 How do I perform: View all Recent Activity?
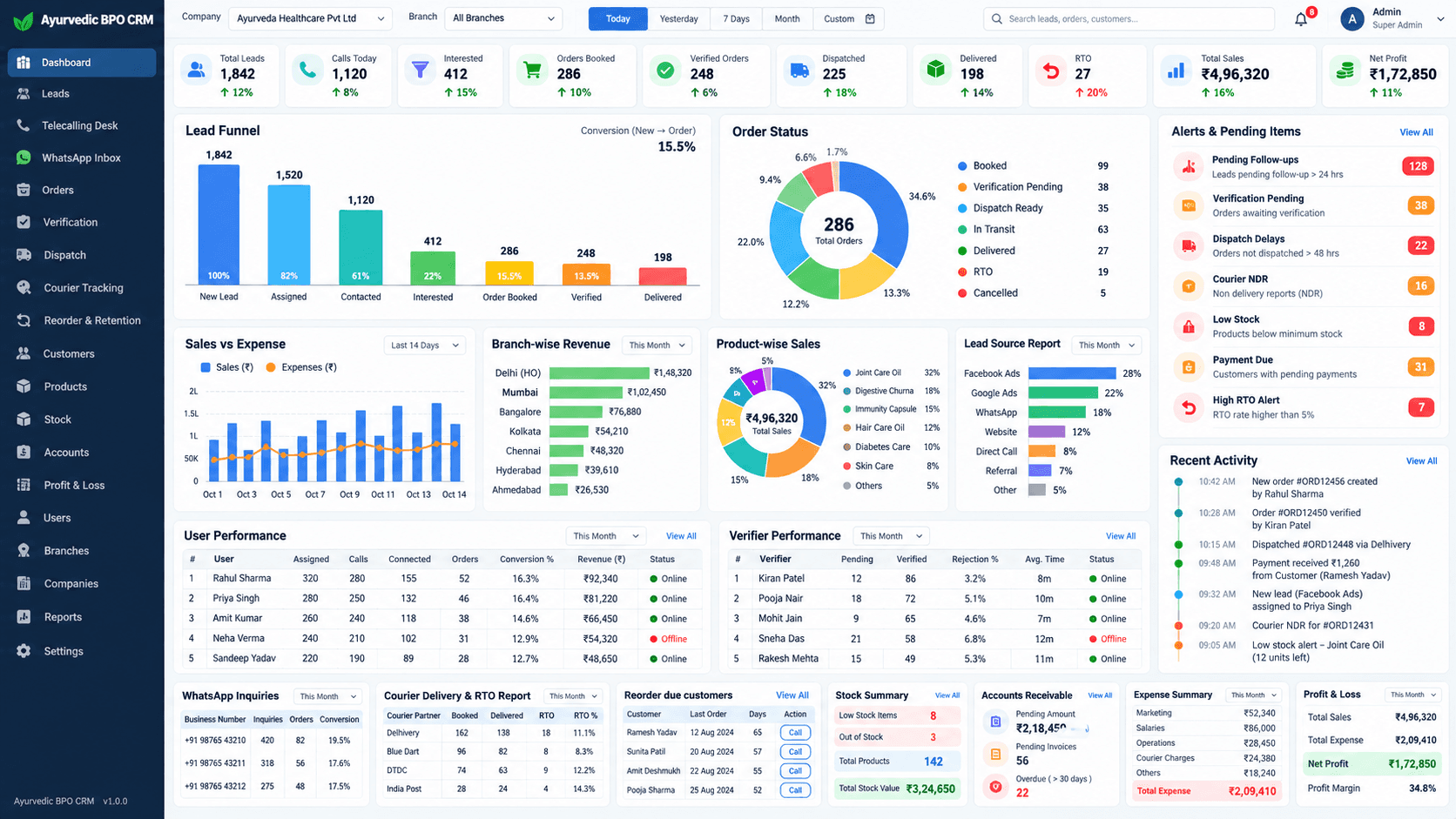(1421, 461)
